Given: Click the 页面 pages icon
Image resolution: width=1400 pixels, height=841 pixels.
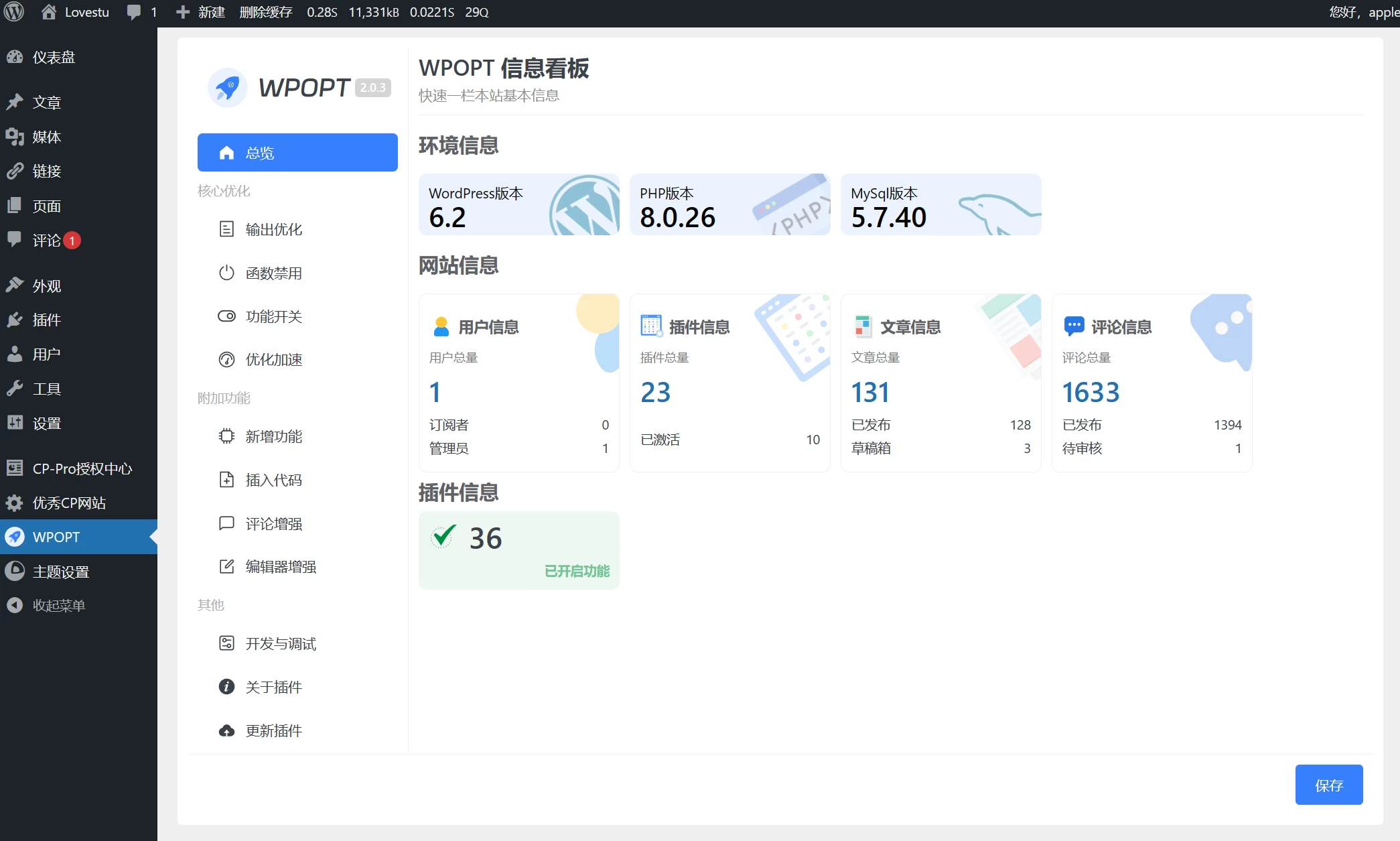Looking at the screenshot, I should pyautogui.click(x=15, y=206).
